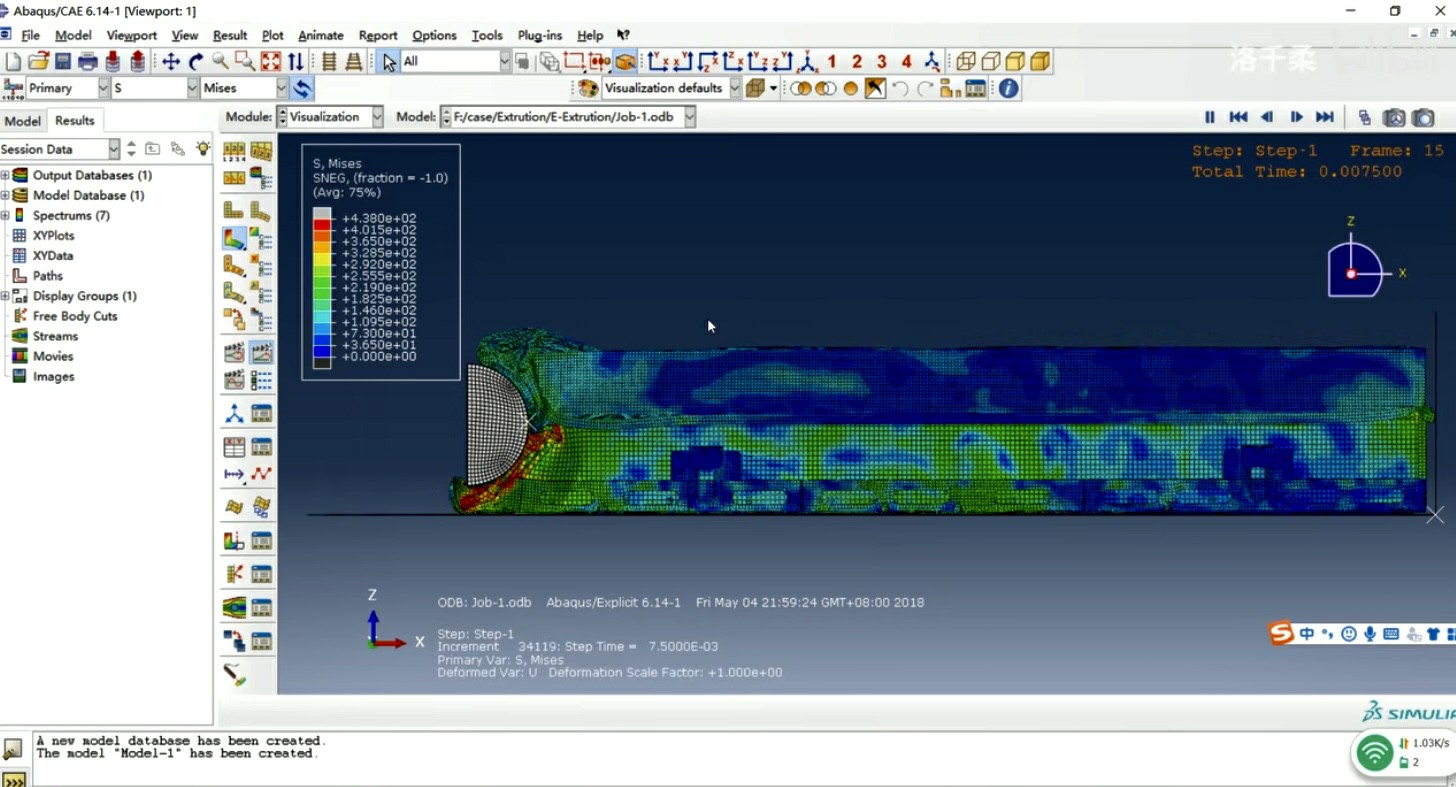Viewport: 1456px width, 787px height.
Task: Open the Query information tool
Action: point(1008,89)
